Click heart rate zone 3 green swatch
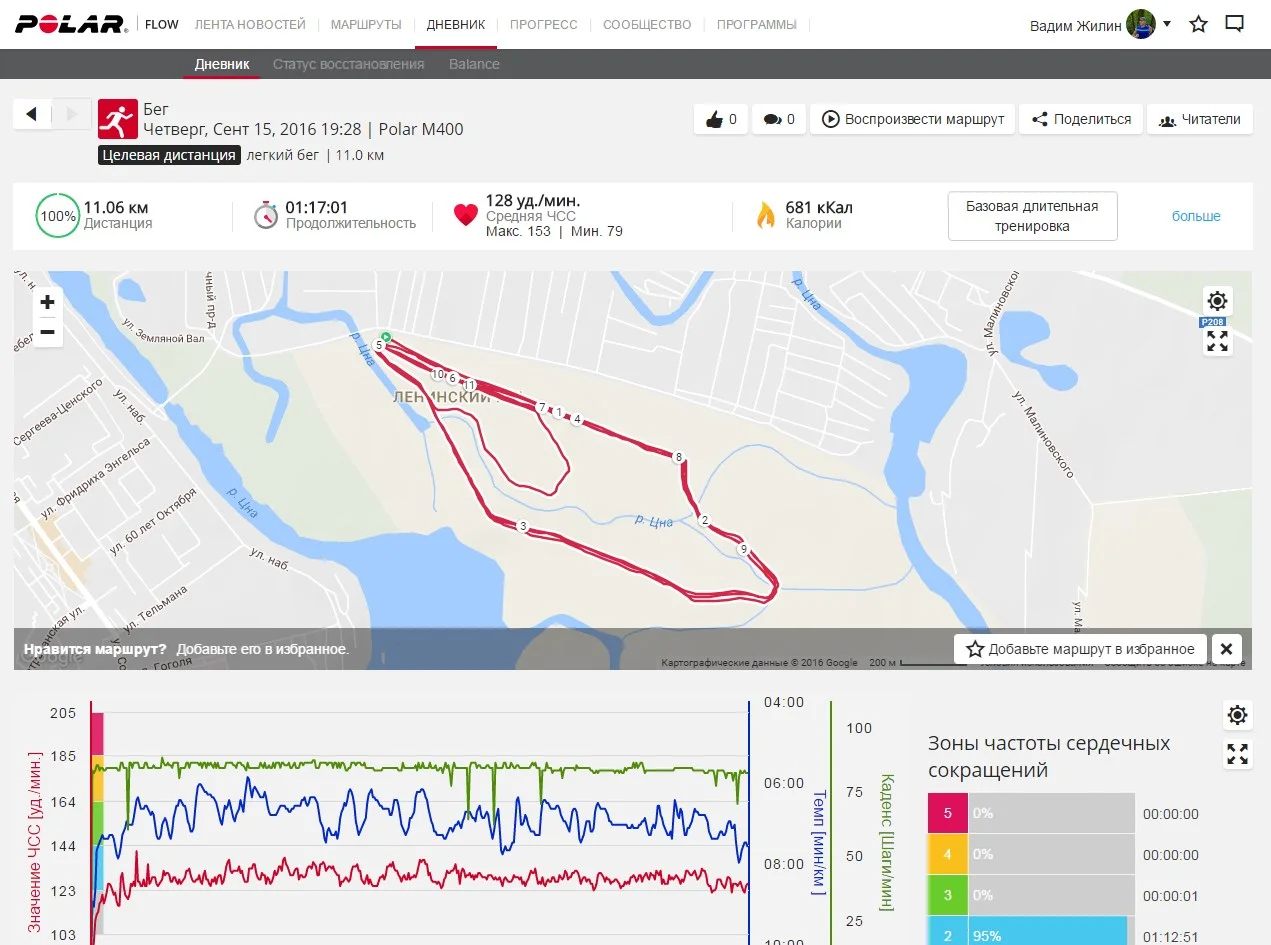Screen dimensions: 1271x945 [x=948, y=895]
